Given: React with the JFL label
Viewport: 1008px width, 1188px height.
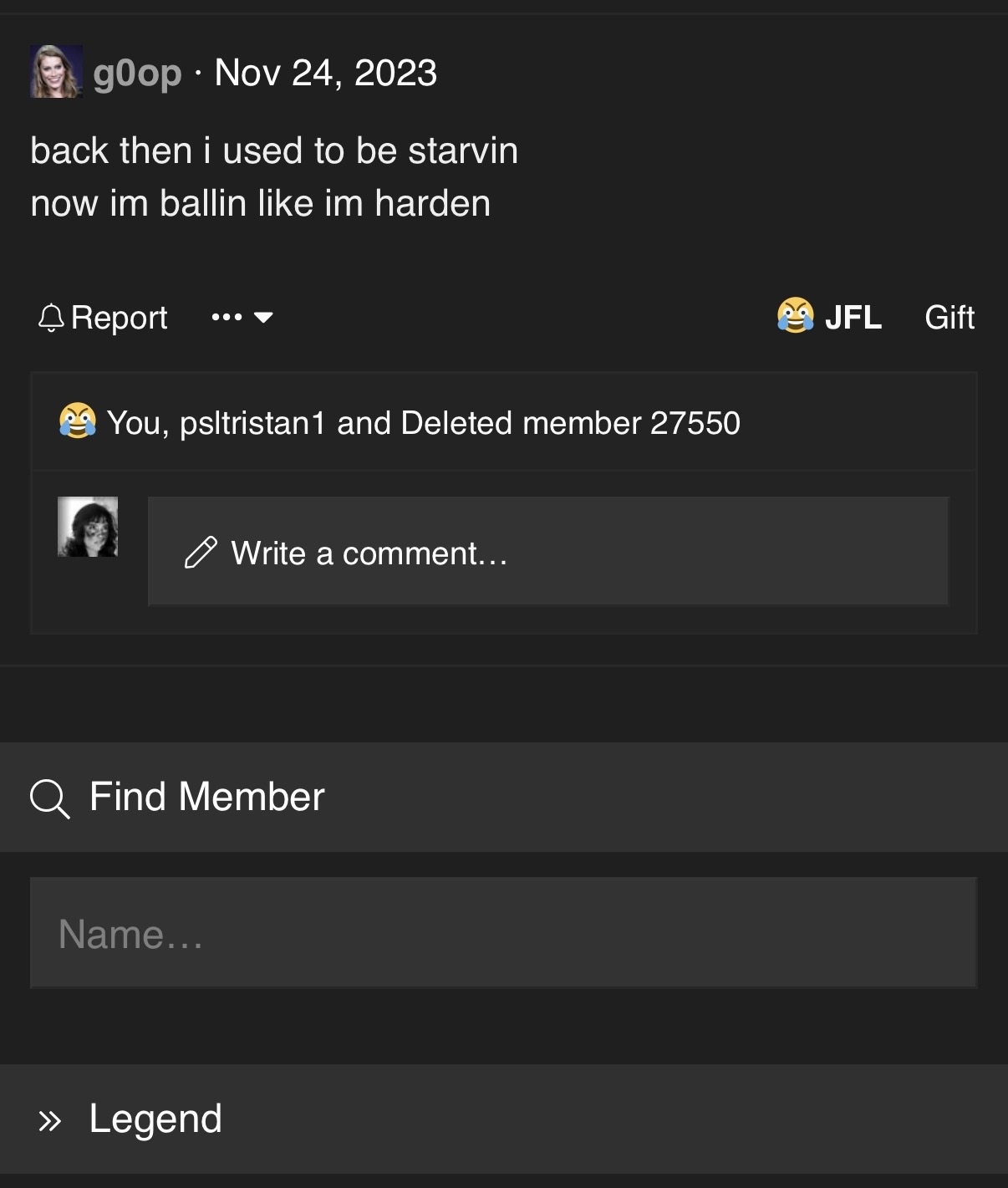Looking at the screenshot, I should click(853, 318).
